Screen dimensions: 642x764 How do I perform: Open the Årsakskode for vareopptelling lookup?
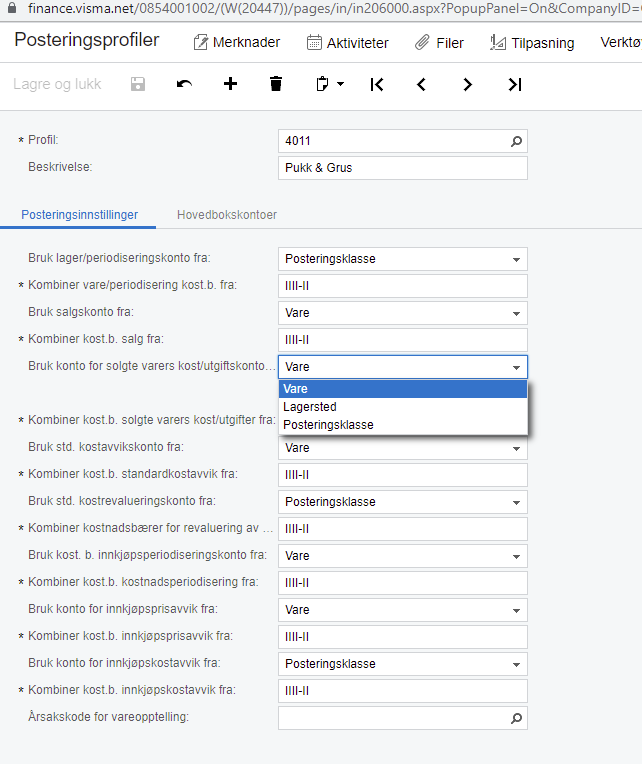[x=516, y=718]
